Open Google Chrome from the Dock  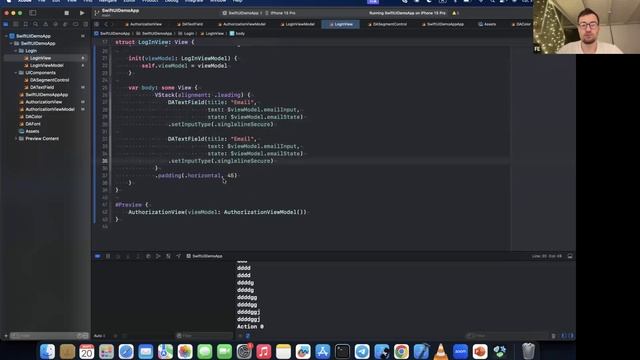[x=401, y=351]
